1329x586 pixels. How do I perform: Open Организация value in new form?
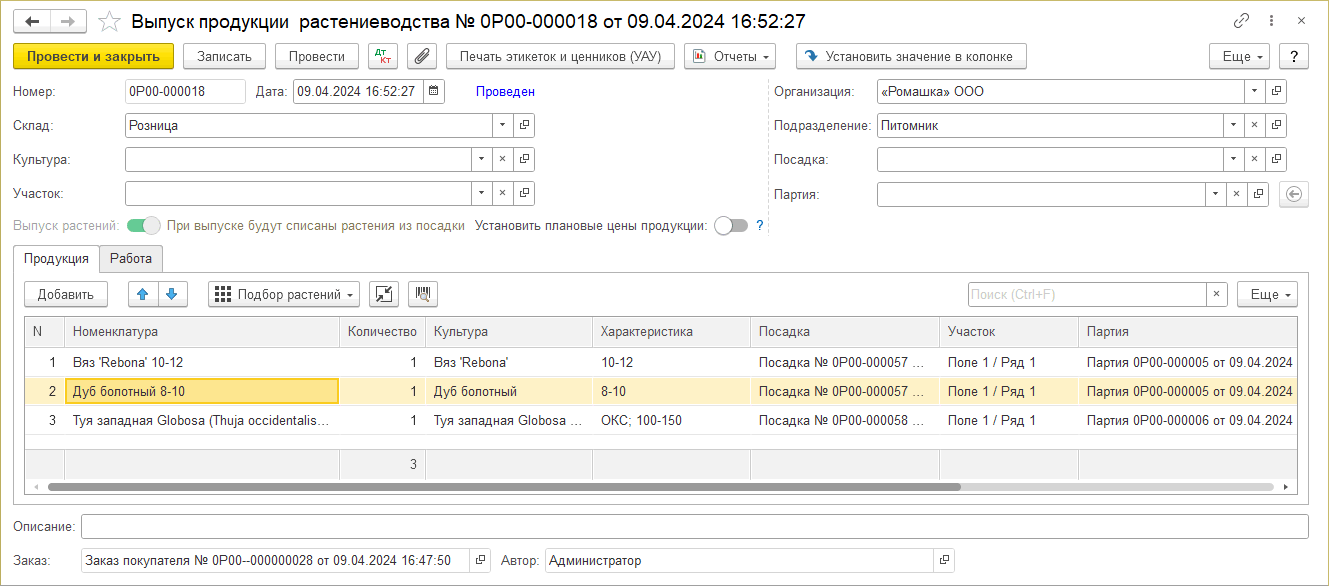pyautogui.click(x=1277, y=91)
